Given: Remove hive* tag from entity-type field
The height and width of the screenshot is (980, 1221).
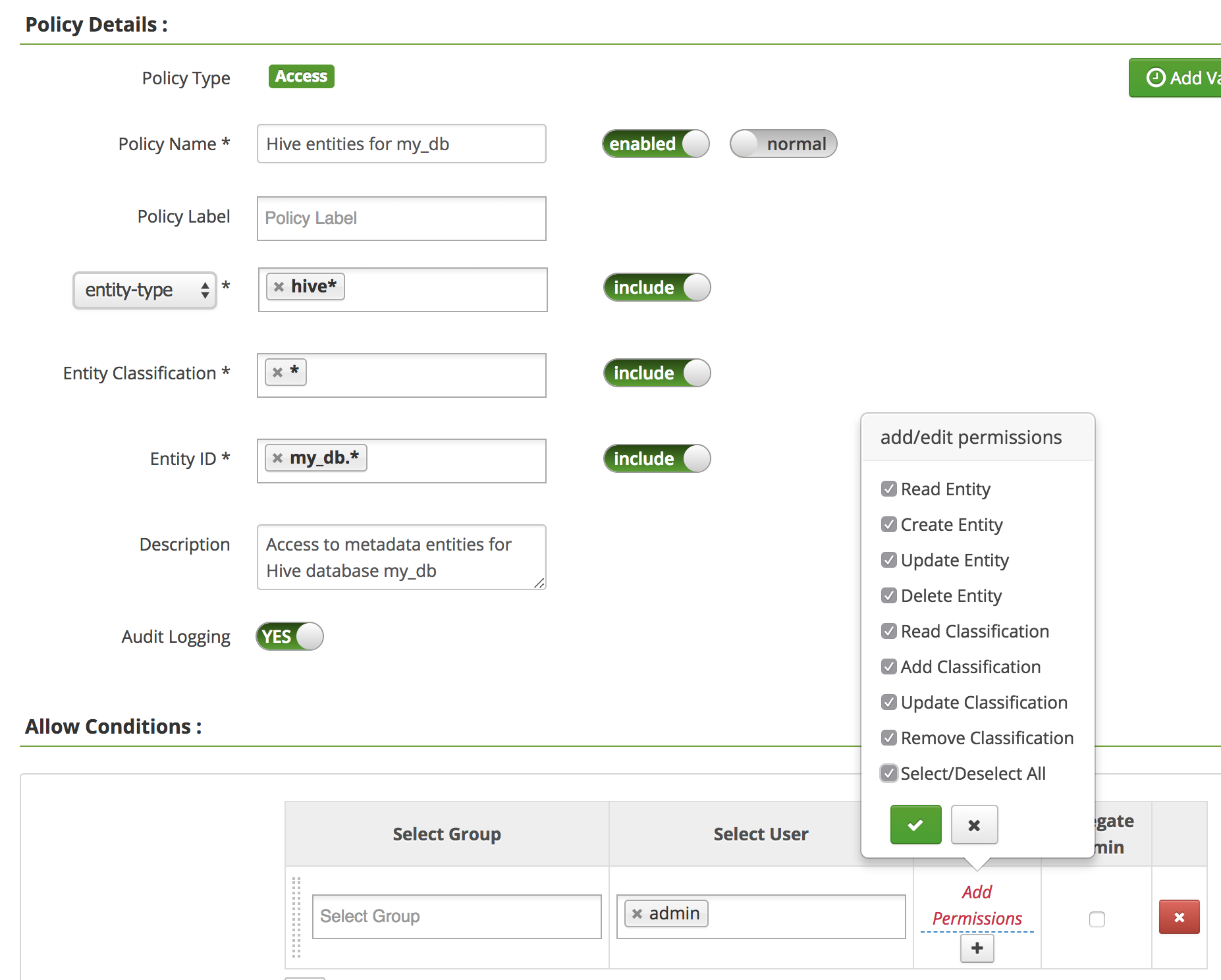Looking at the screenshot, I should coord(279,286).
